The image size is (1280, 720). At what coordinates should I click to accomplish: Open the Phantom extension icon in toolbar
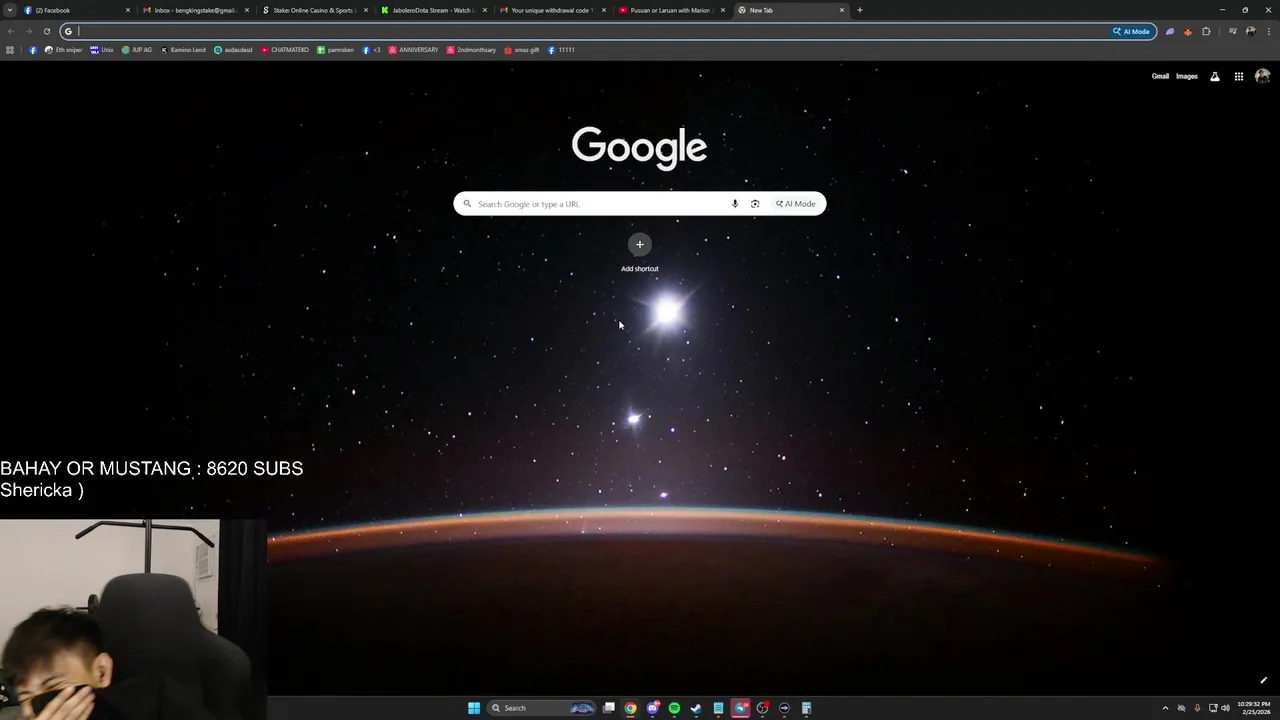pyautogui.click(x=1170, y=31)
